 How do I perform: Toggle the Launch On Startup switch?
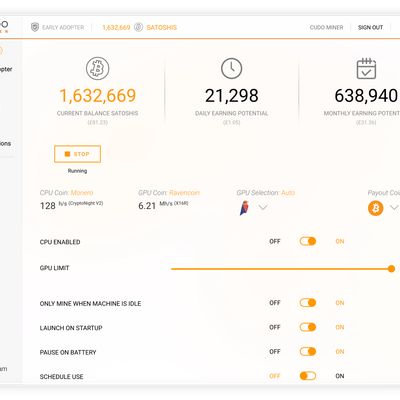pyautogui.click(x=308, y=327)
